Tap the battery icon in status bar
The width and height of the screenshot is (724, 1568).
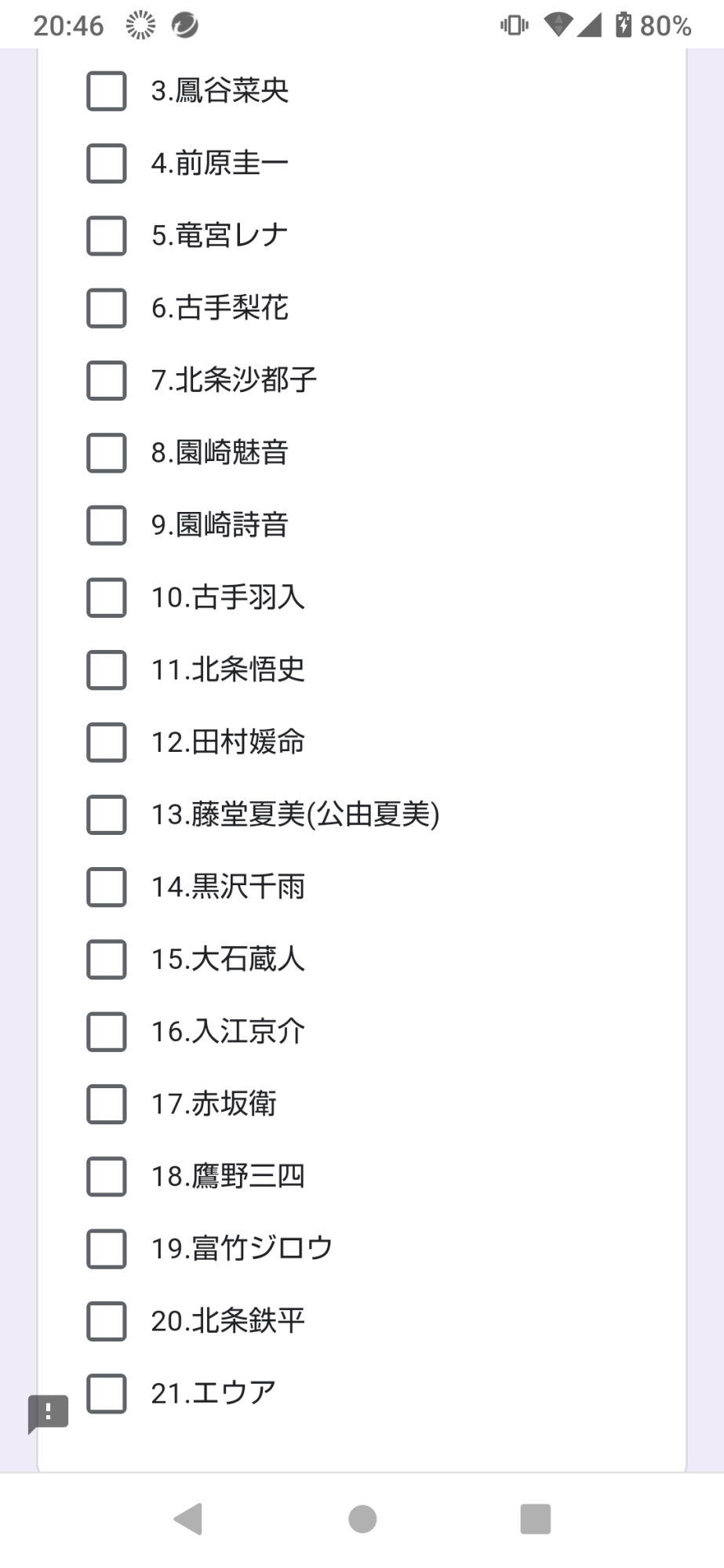(x=623, y=25)
